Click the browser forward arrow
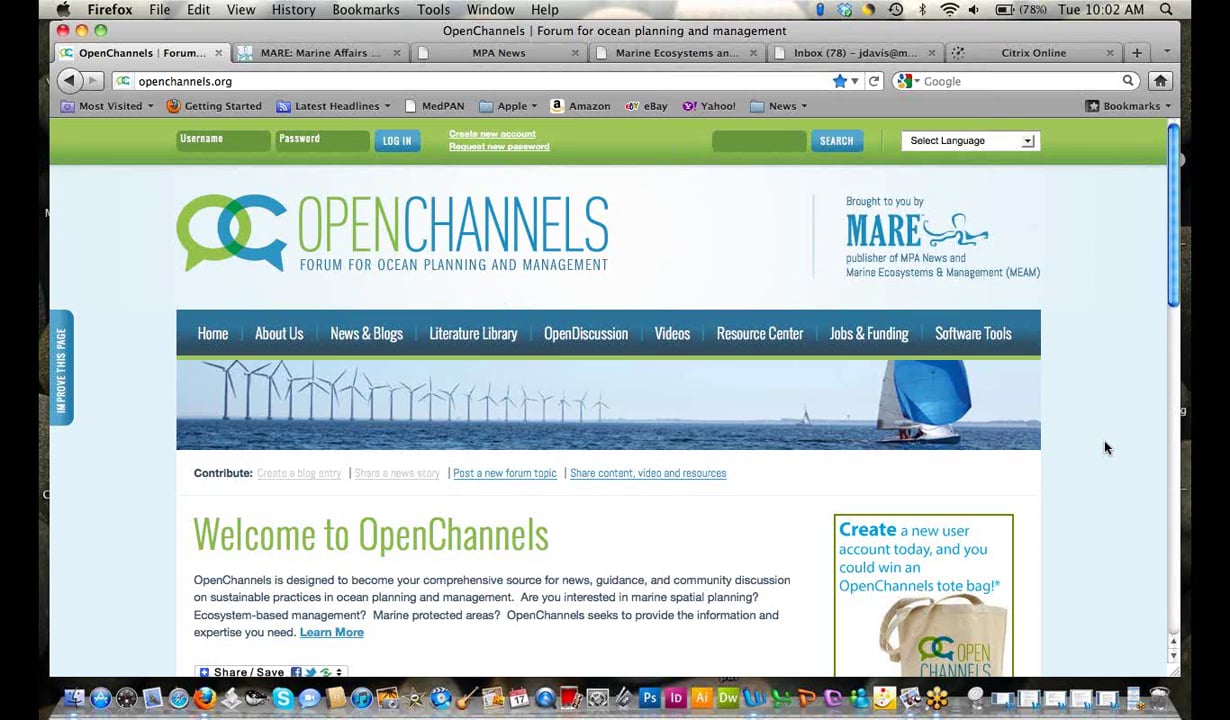The height and width of the screenshot is (720, 1230). [x=93, y=81]
